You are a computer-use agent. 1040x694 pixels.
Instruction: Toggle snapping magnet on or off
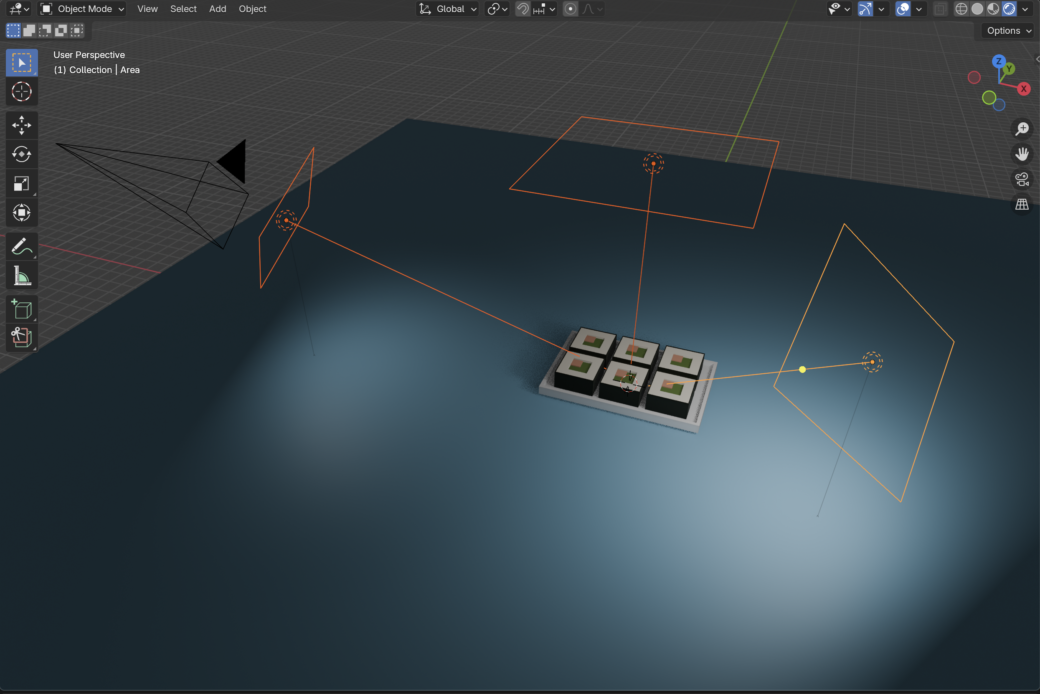click(523, 9)
